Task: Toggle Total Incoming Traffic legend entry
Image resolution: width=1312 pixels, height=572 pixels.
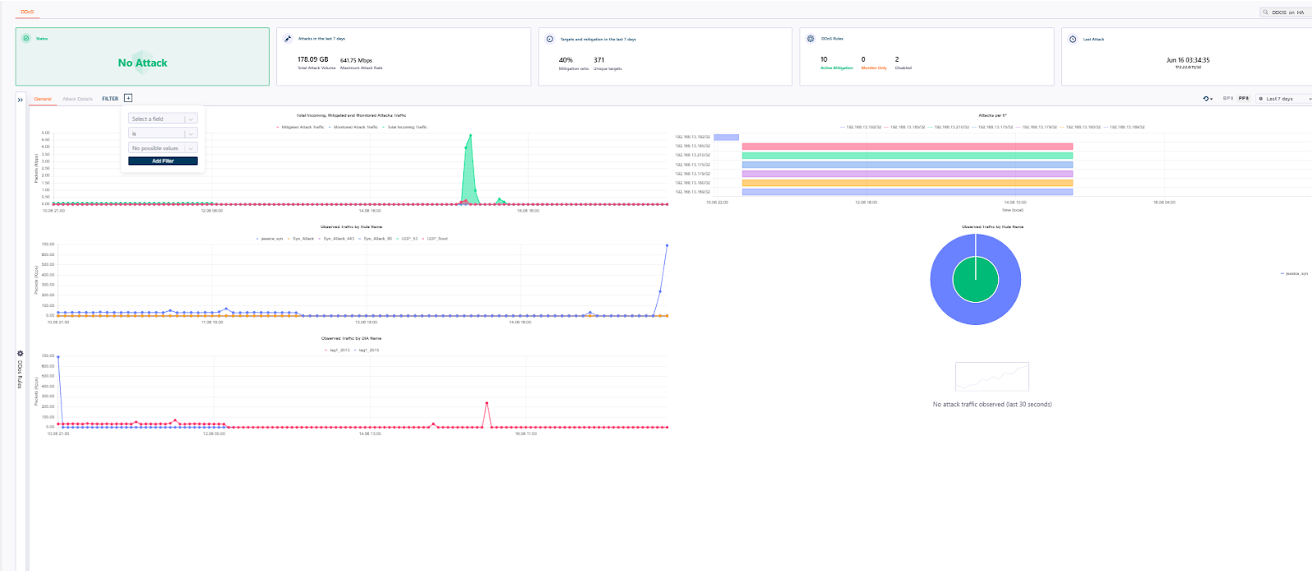Action: (407, 127)
